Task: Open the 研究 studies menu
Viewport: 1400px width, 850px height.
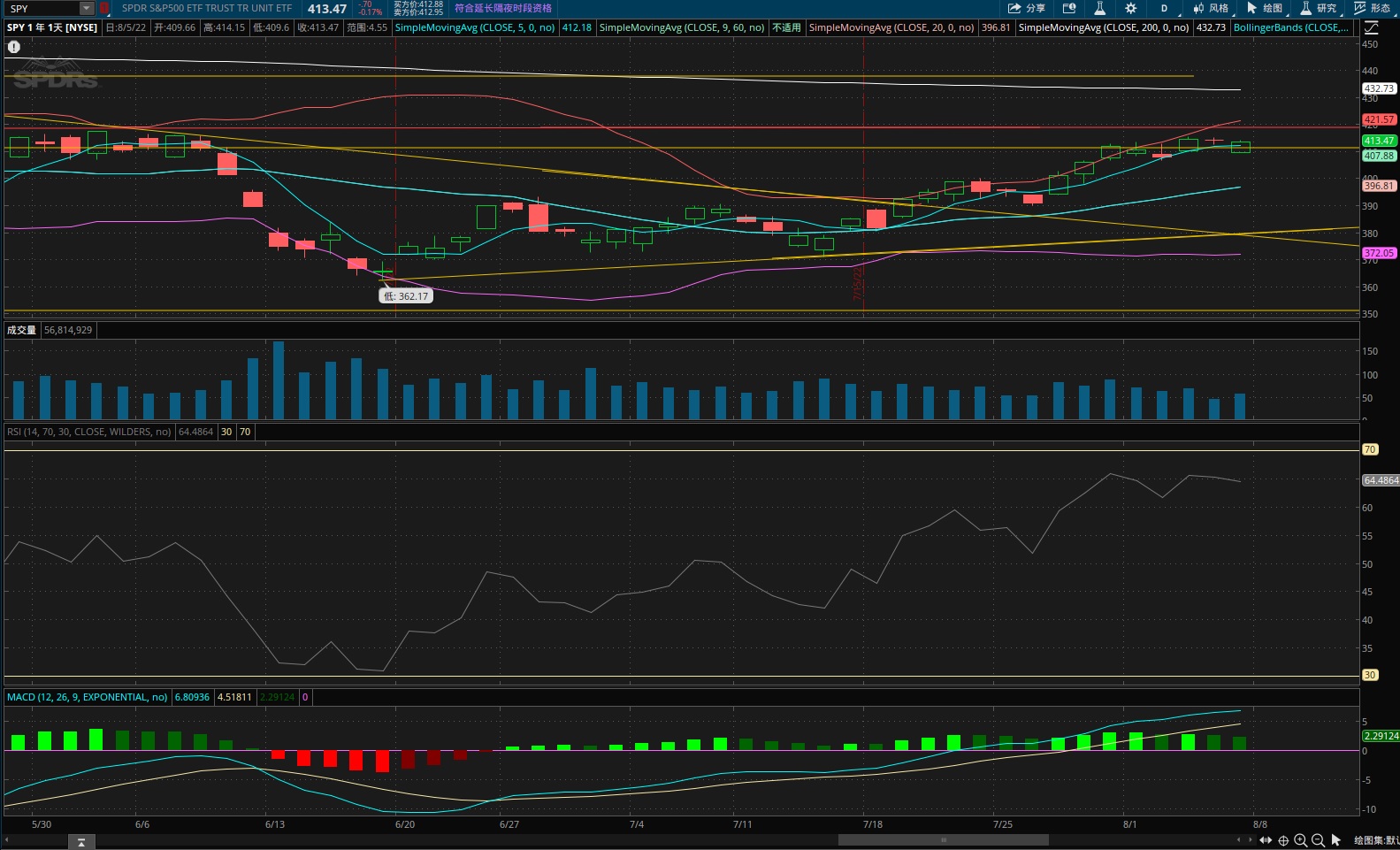Action: (1319, 8)
